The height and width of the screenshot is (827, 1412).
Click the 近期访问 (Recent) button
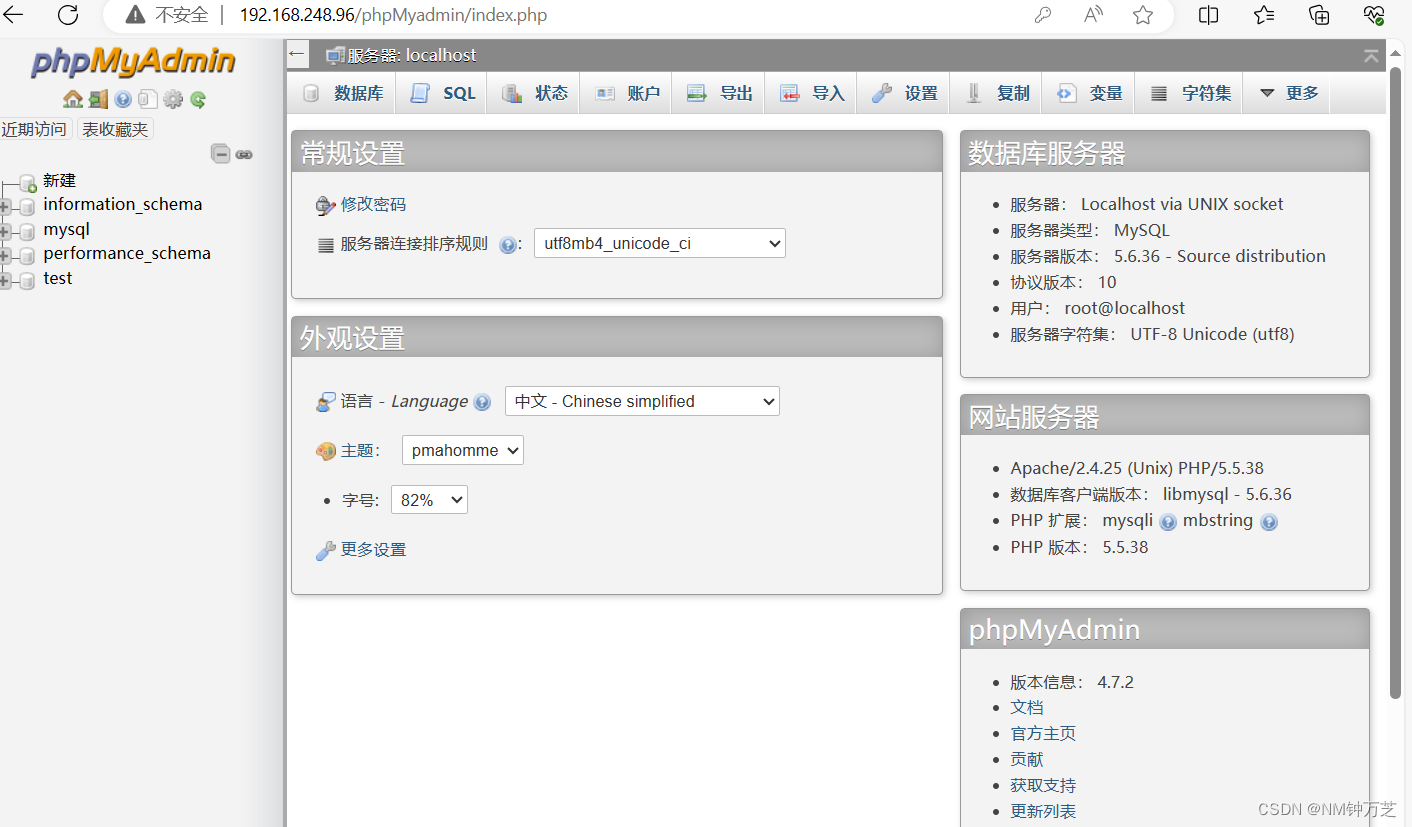(x=35, y=129)
